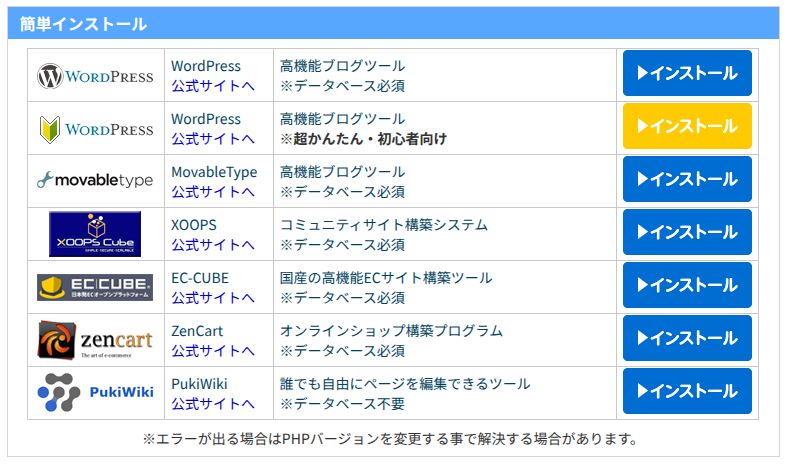This screenshot has height=475, width=790.
Task: Click the beginner-mark WordPress logo
Action: coord(96,129)
